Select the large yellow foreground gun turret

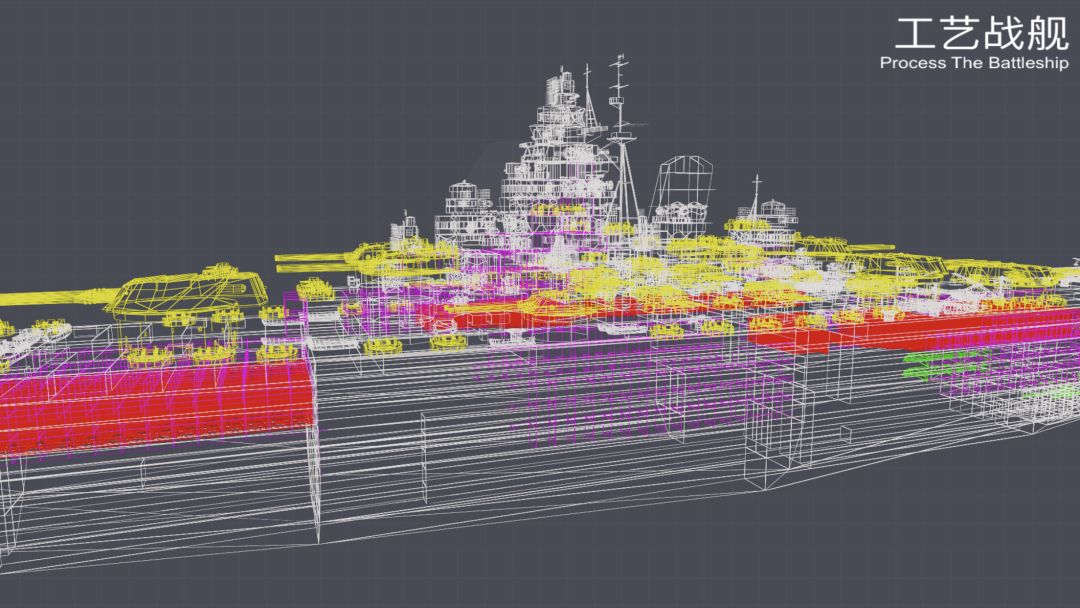pyautogui.click(x=189, y=292)
